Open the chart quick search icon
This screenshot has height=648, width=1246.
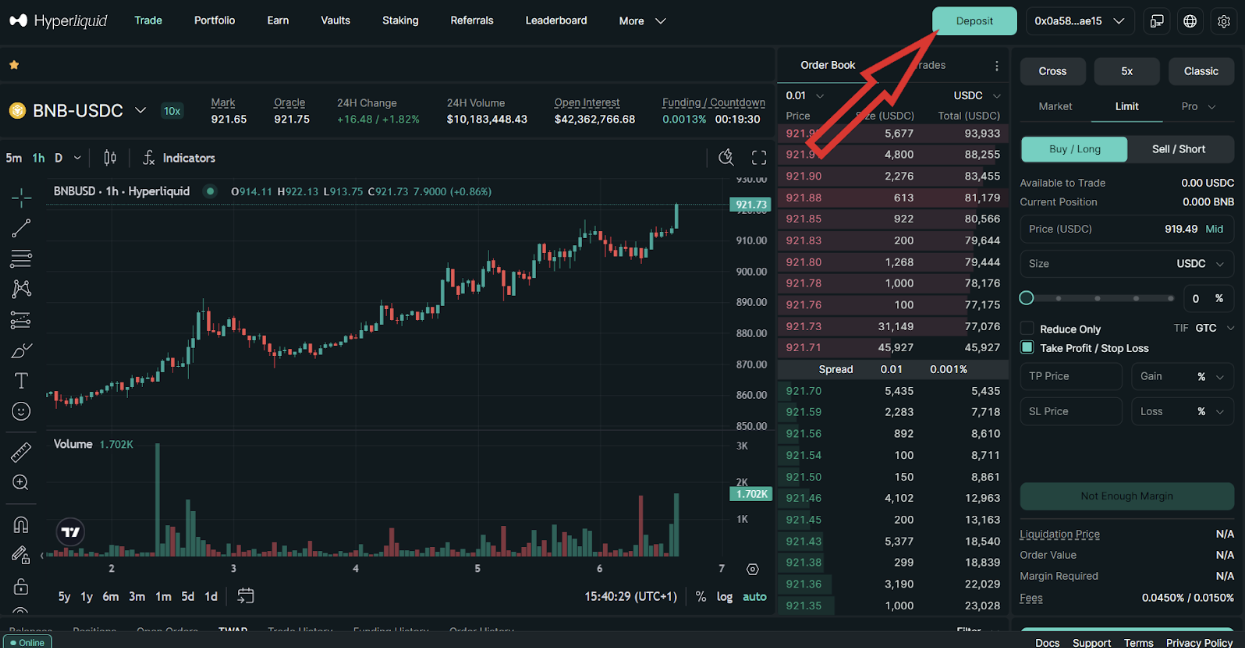pos(727,158)
